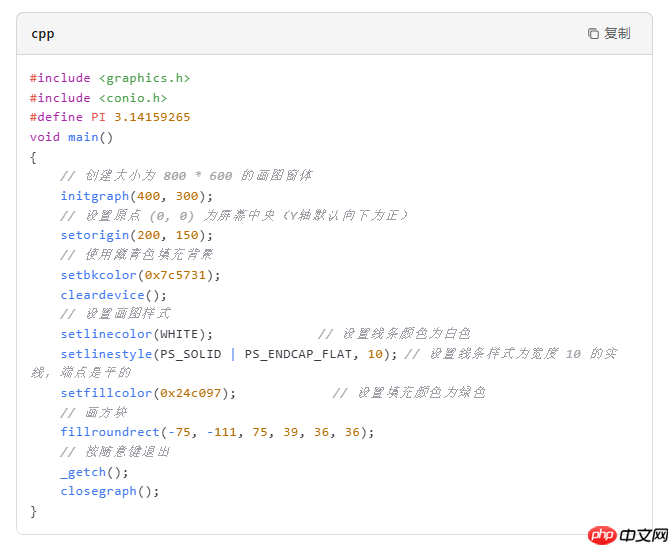Image resolution: width=669 pixels, height=545 pixels.
Task: Click the copy icon in code header
Action: (x=593, y=34)
